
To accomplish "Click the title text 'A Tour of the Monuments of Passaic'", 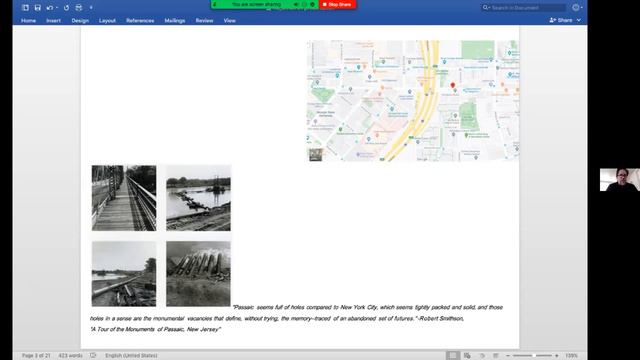I will tap(156, 329).
